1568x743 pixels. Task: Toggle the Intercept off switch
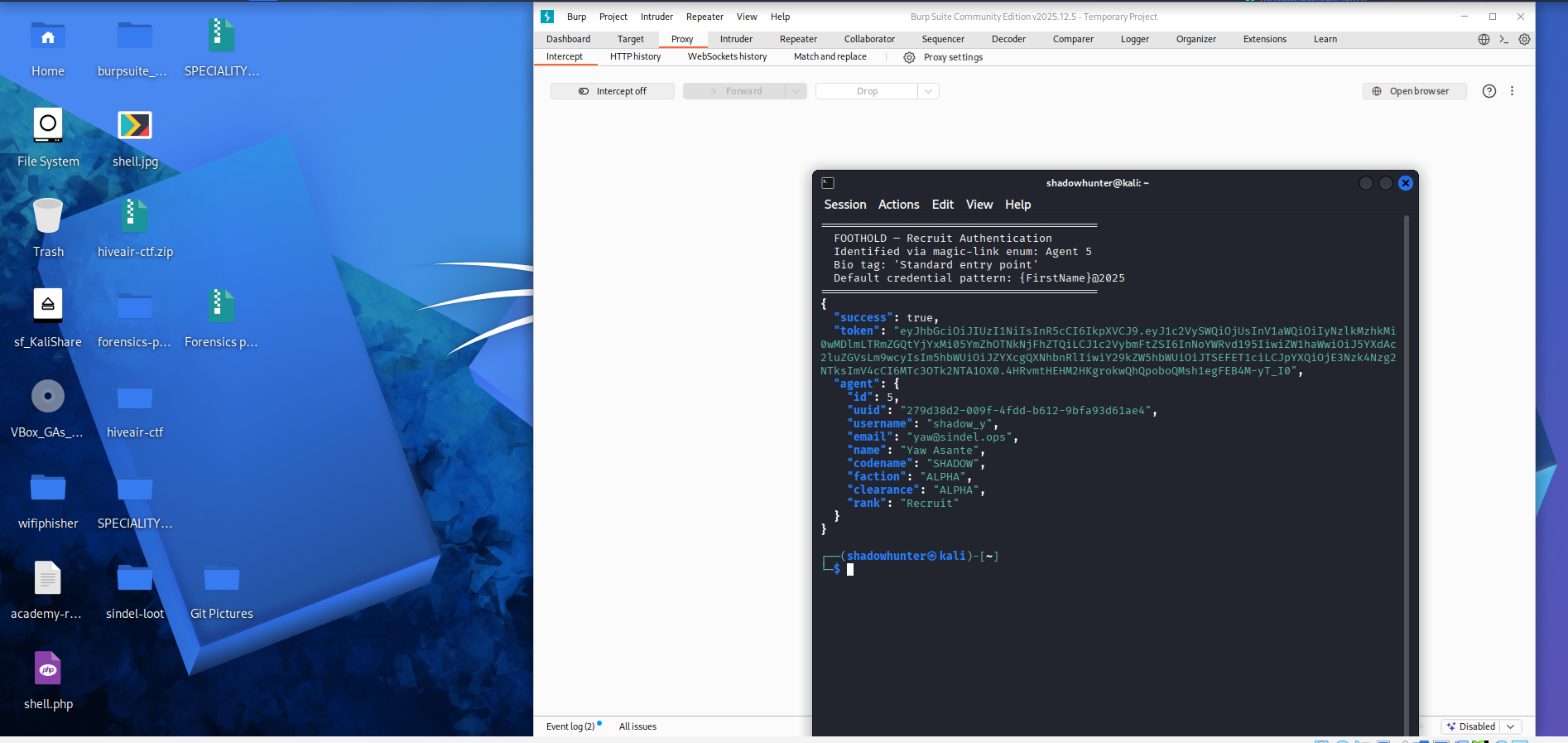613,91
